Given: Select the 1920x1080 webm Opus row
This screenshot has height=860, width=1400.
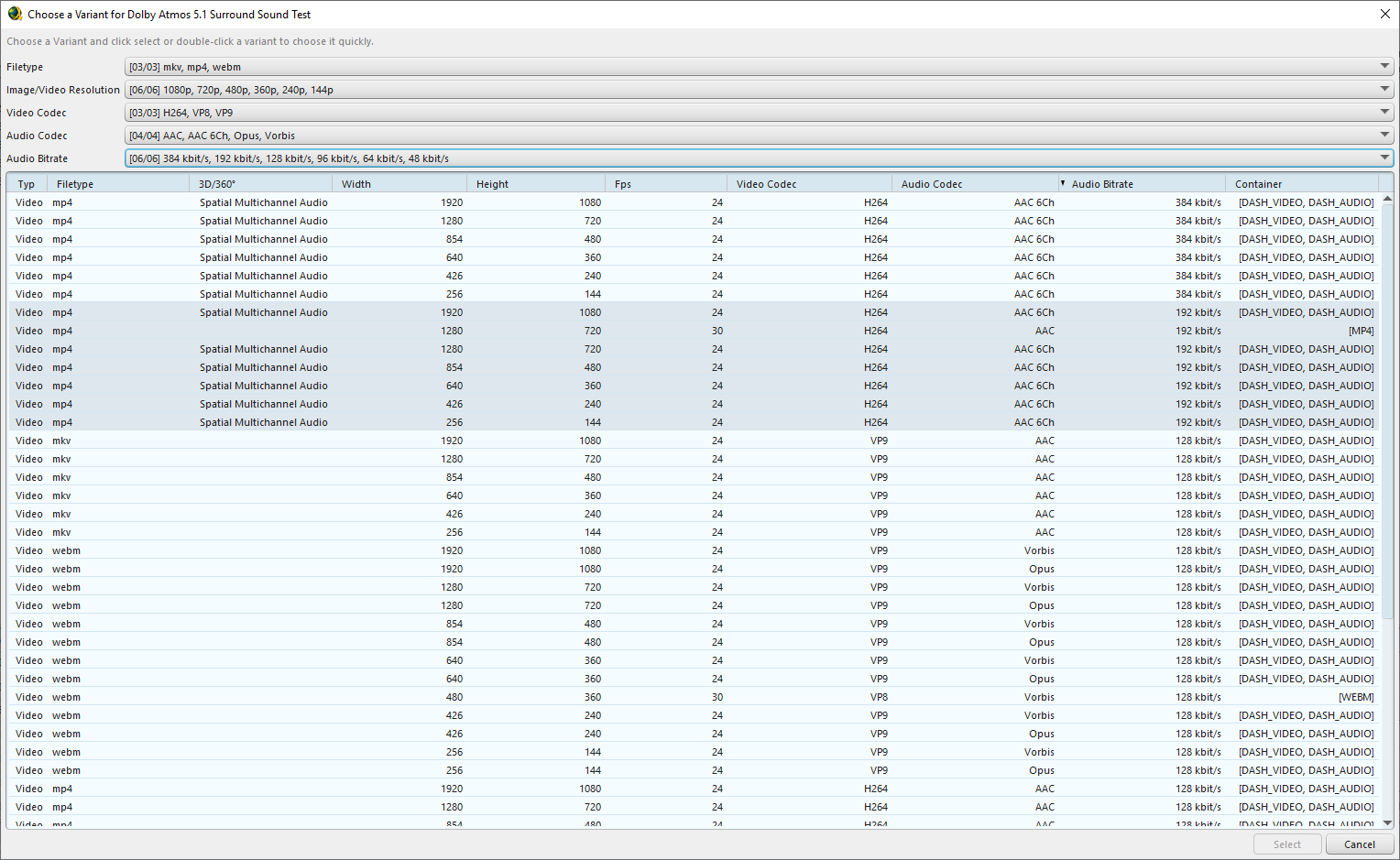Looking at the screenshot, I should coord(694,569).
